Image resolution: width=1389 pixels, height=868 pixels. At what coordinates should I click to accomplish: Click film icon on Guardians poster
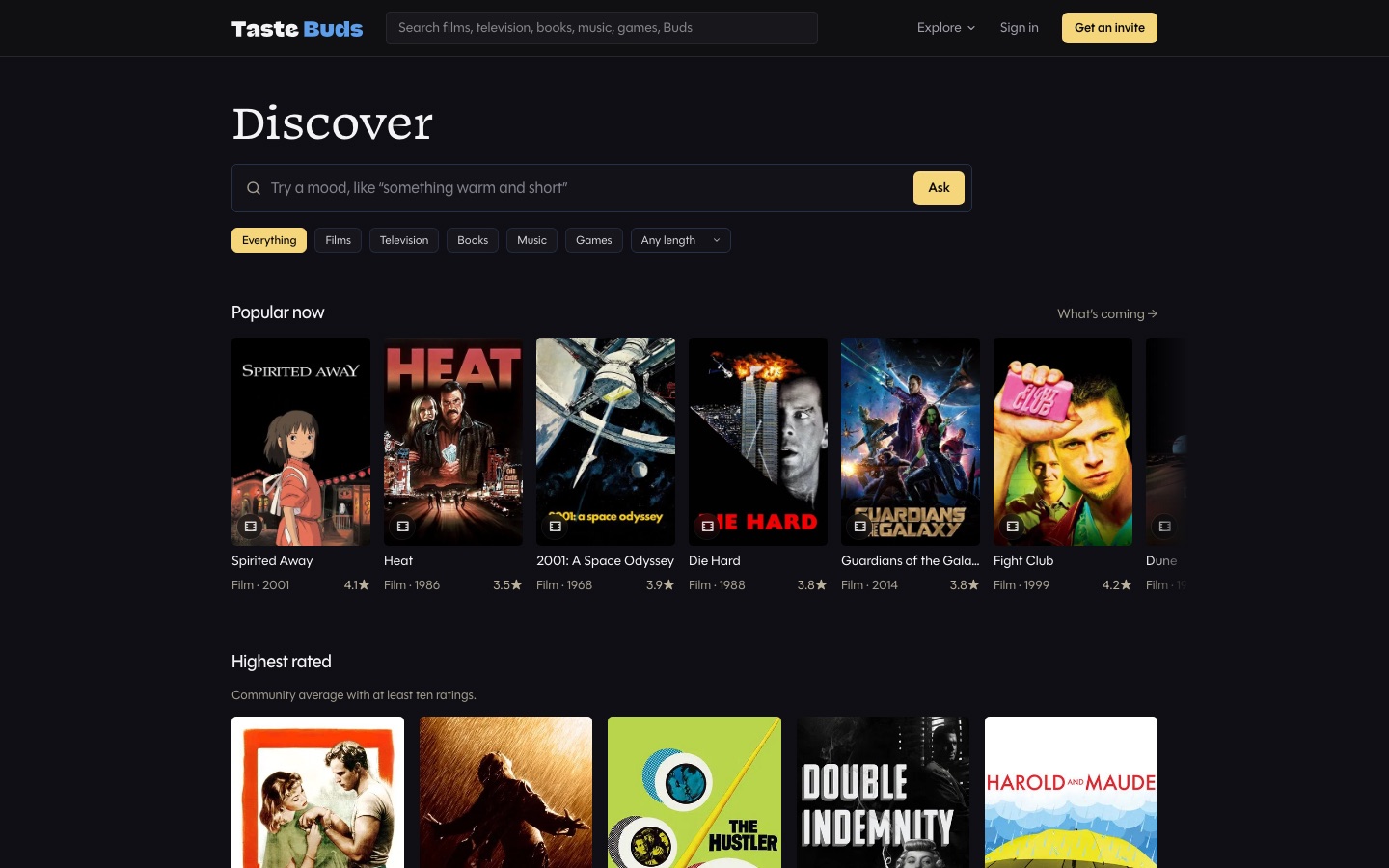[x=860, y=527]
